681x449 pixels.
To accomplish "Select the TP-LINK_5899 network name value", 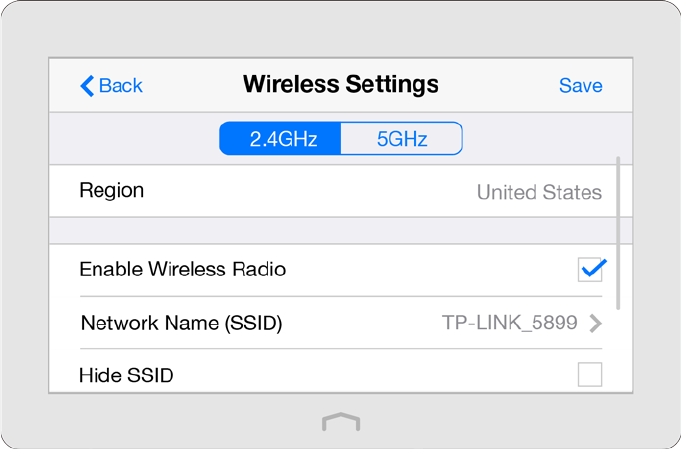I will tap(509, 323).
